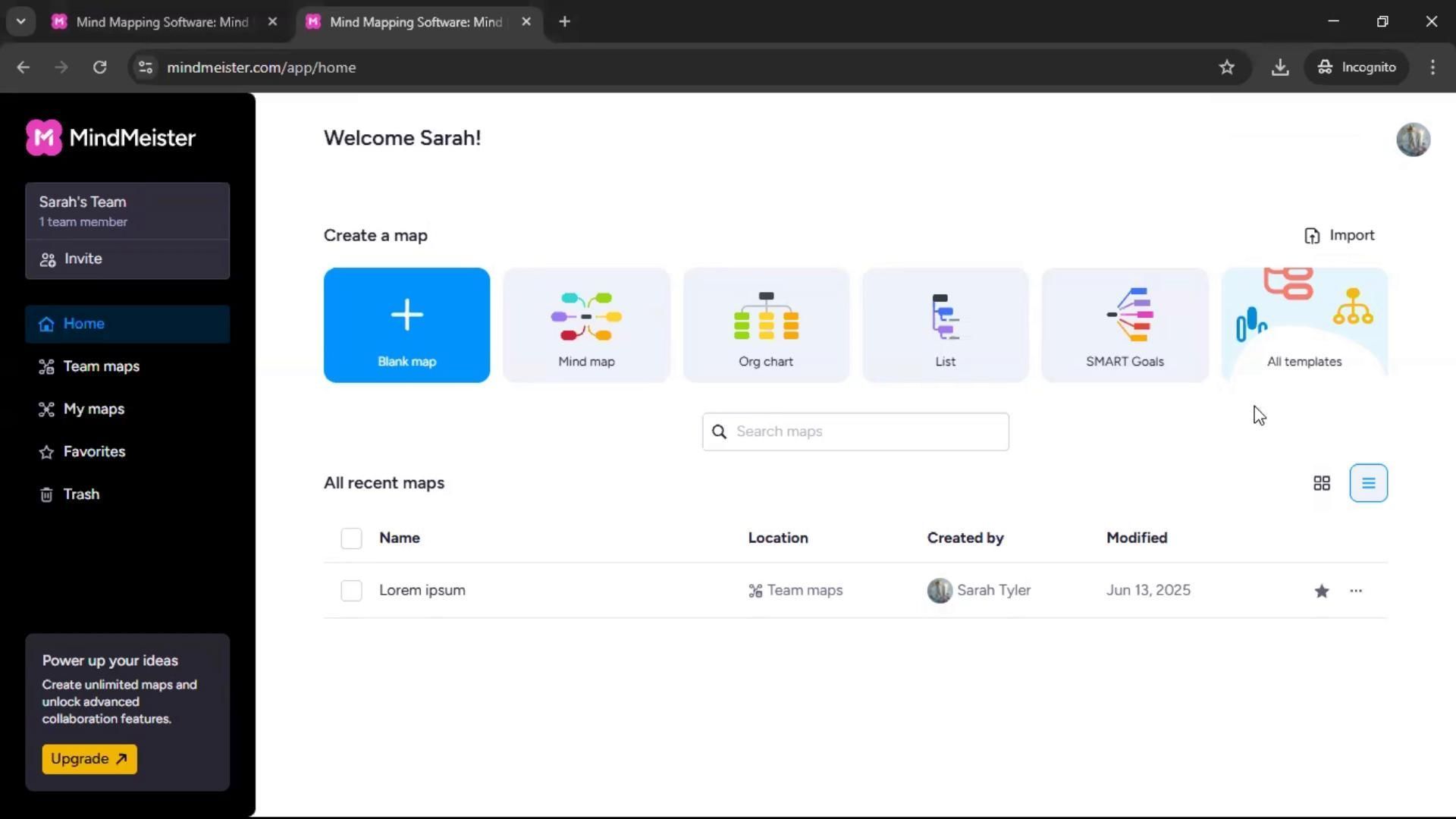Image resolution: width=1456 pixels, height=819 pixels.
Task: Open more options for Lorem ipsum
Action: coord(1356,591)
